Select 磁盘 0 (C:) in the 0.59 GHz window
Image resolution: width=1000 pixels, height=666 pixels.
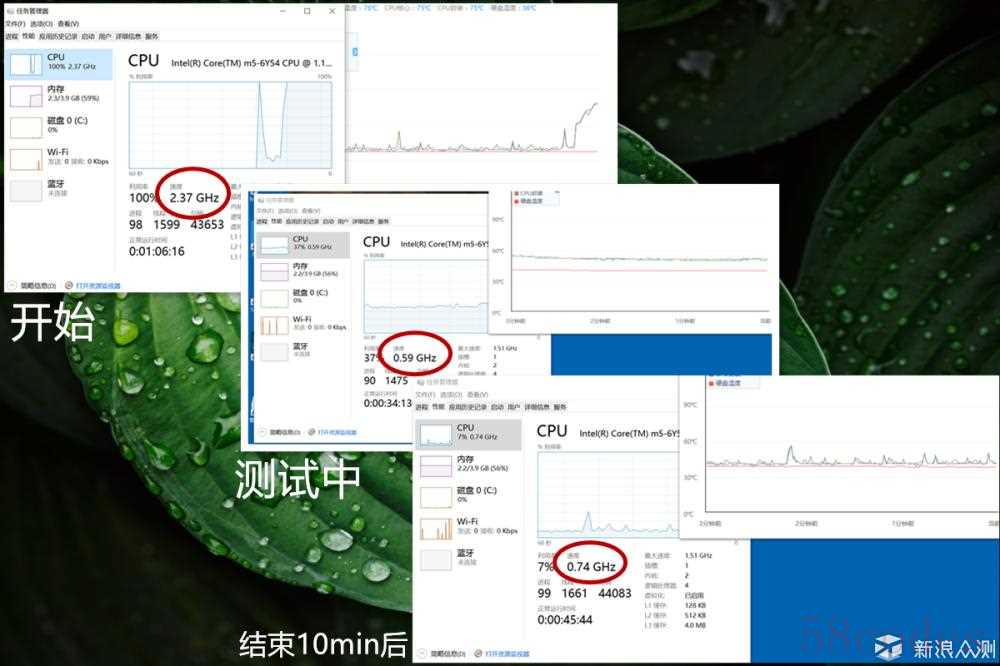[304, 297]
